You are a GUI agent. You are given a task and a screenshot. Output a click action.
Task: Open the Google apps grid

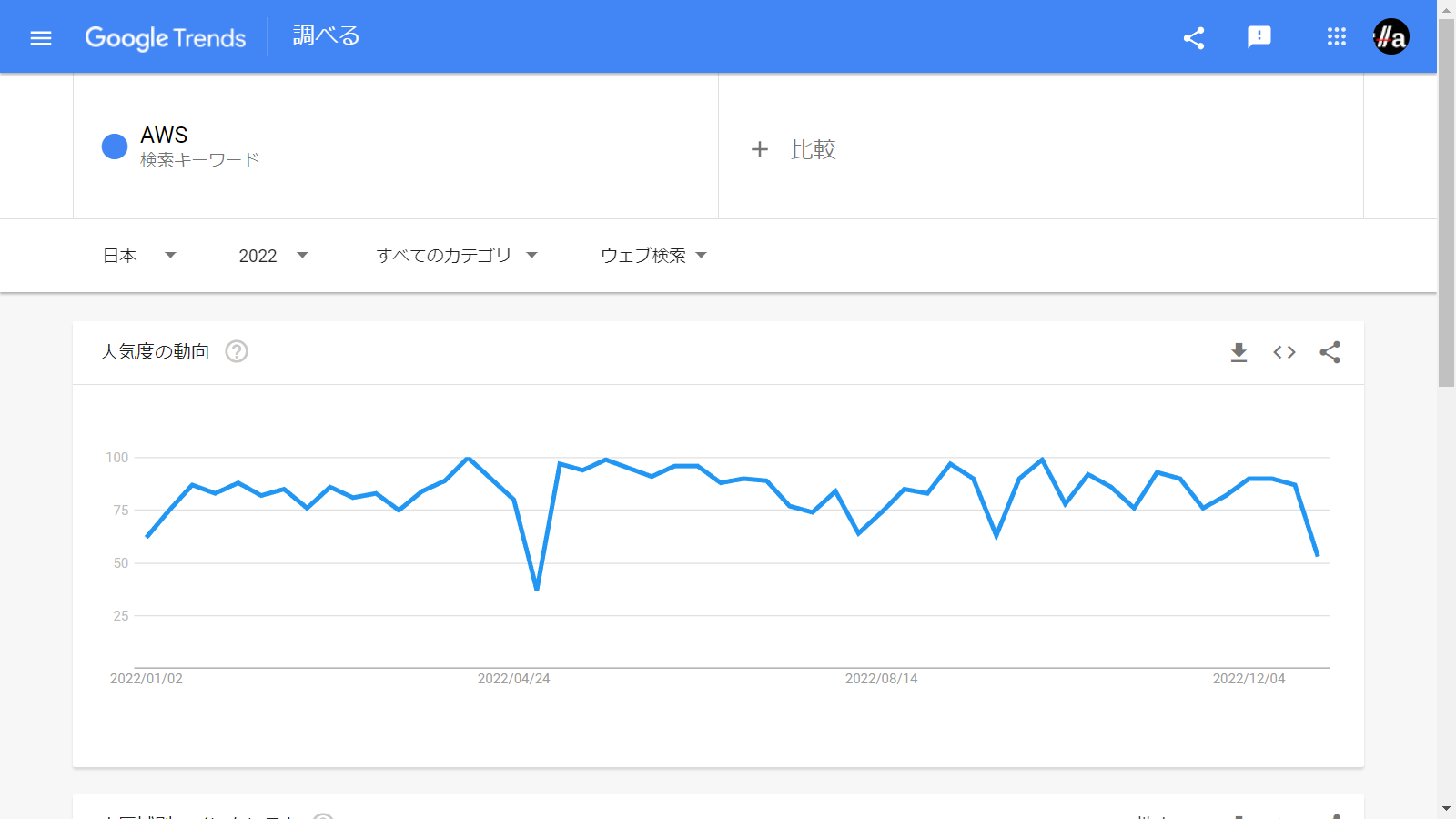(x=1336, y=37)
